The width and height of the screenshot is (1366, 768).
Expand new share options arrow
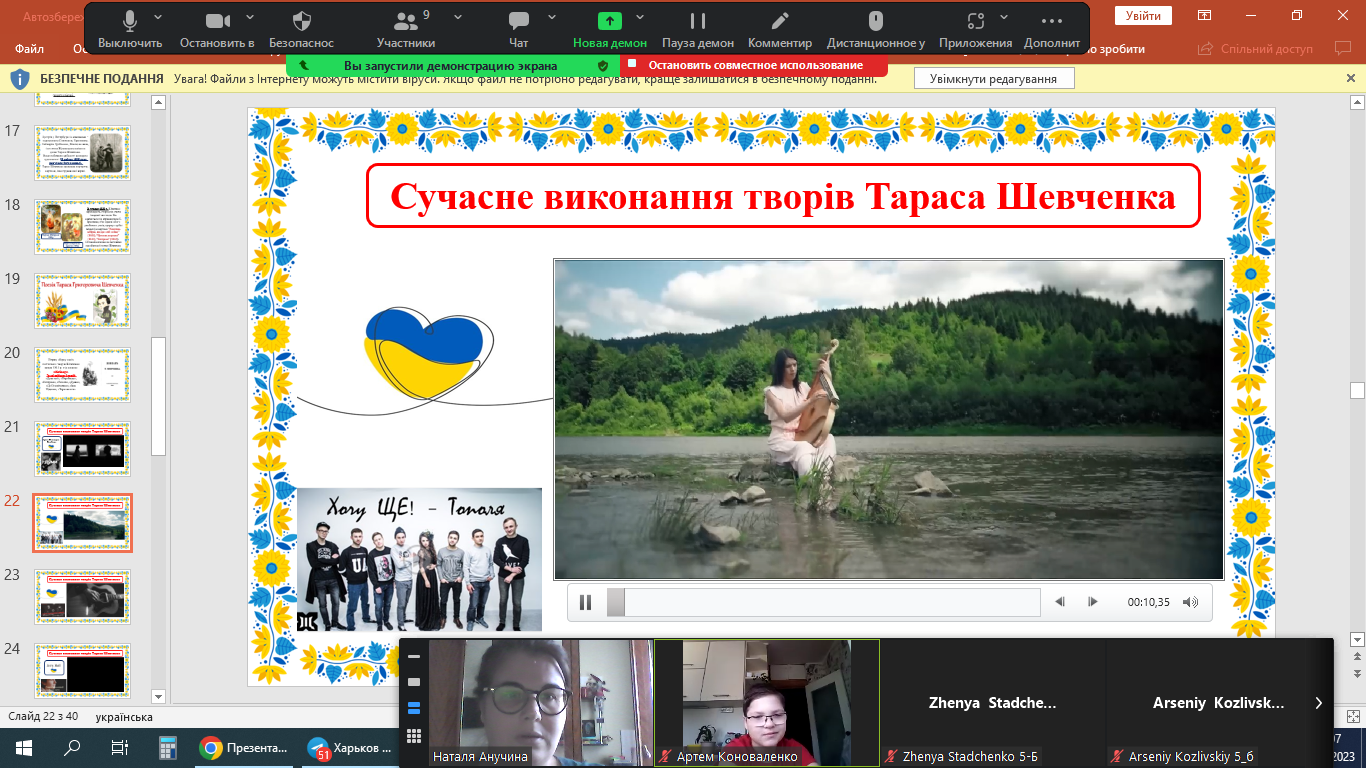[640, 17]
